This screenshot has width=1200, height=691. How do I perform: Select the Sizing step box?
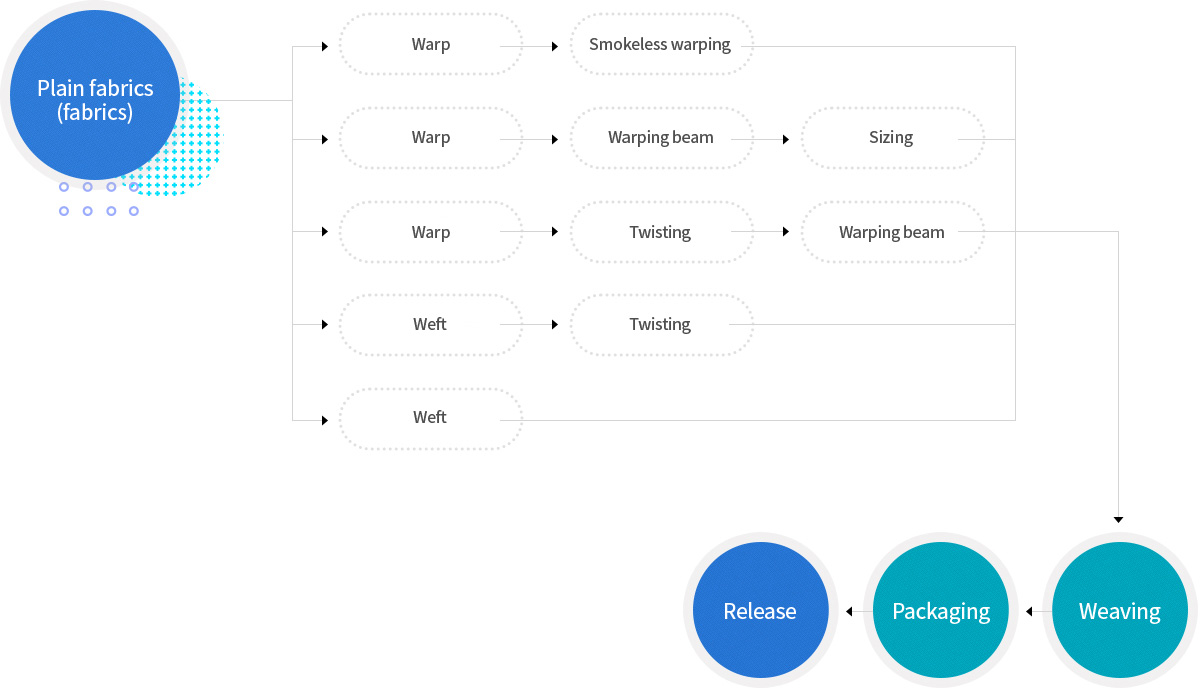[x=891, y=138]
